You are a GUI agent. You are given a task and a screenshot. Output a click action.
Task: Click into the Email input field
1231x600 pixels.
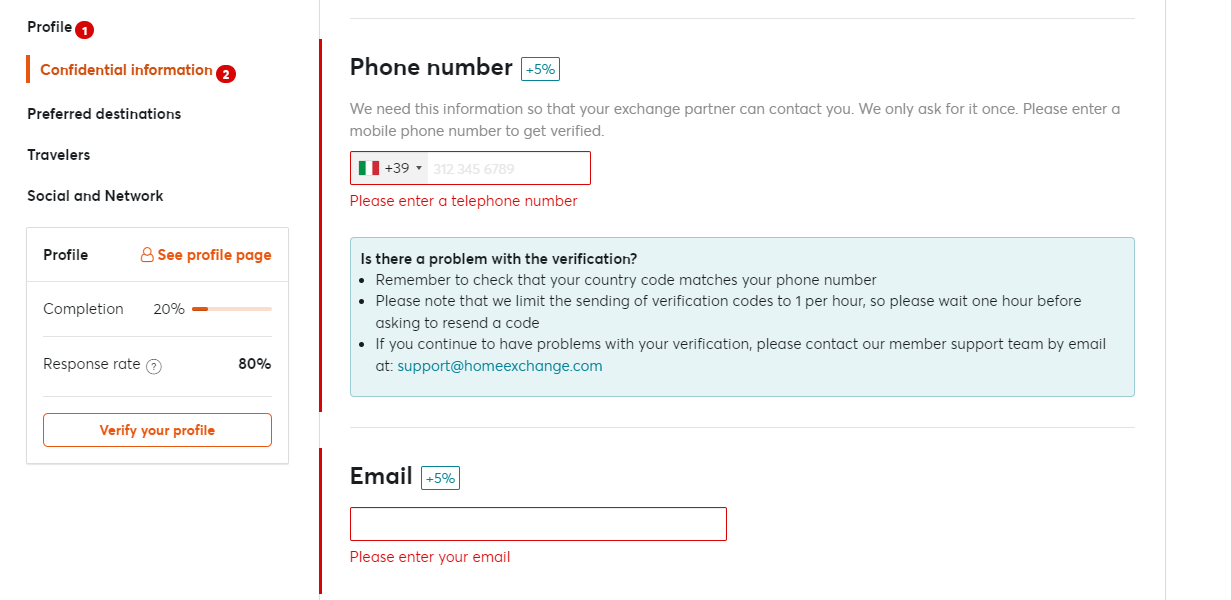pyautogui.click(x=538, y=524)
